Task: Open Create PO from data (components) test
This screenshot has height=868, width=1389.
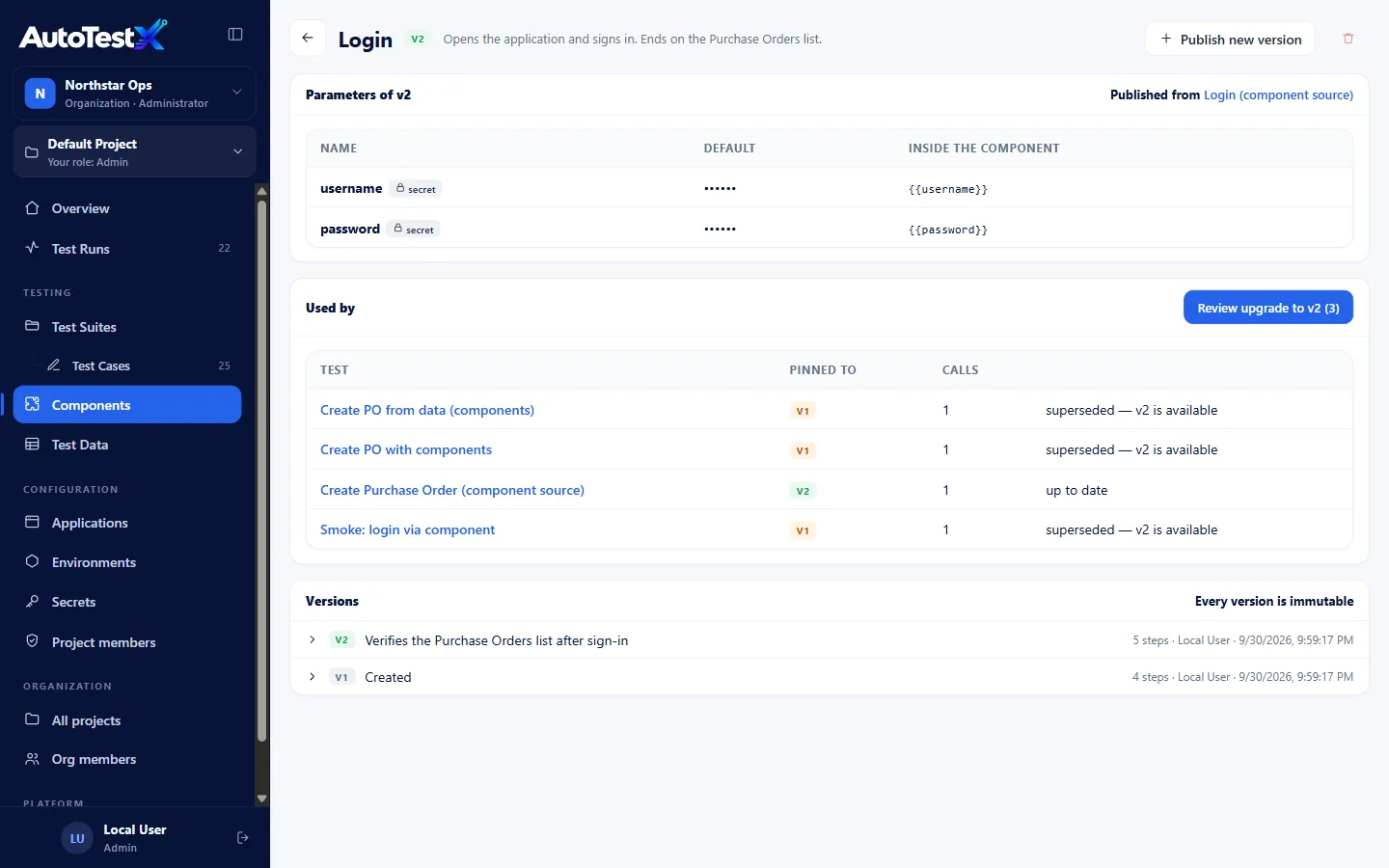Action: coord(427,410)
